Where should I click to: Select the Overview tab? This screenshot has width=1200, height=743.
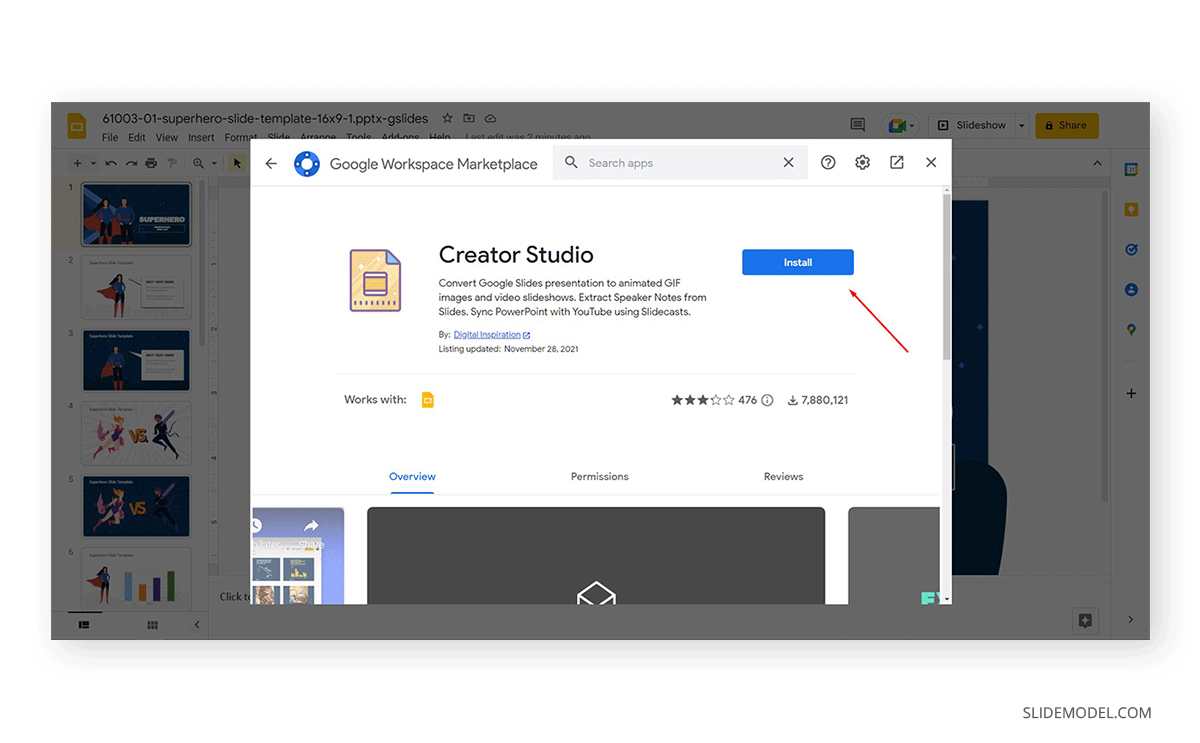coord(412,477)
